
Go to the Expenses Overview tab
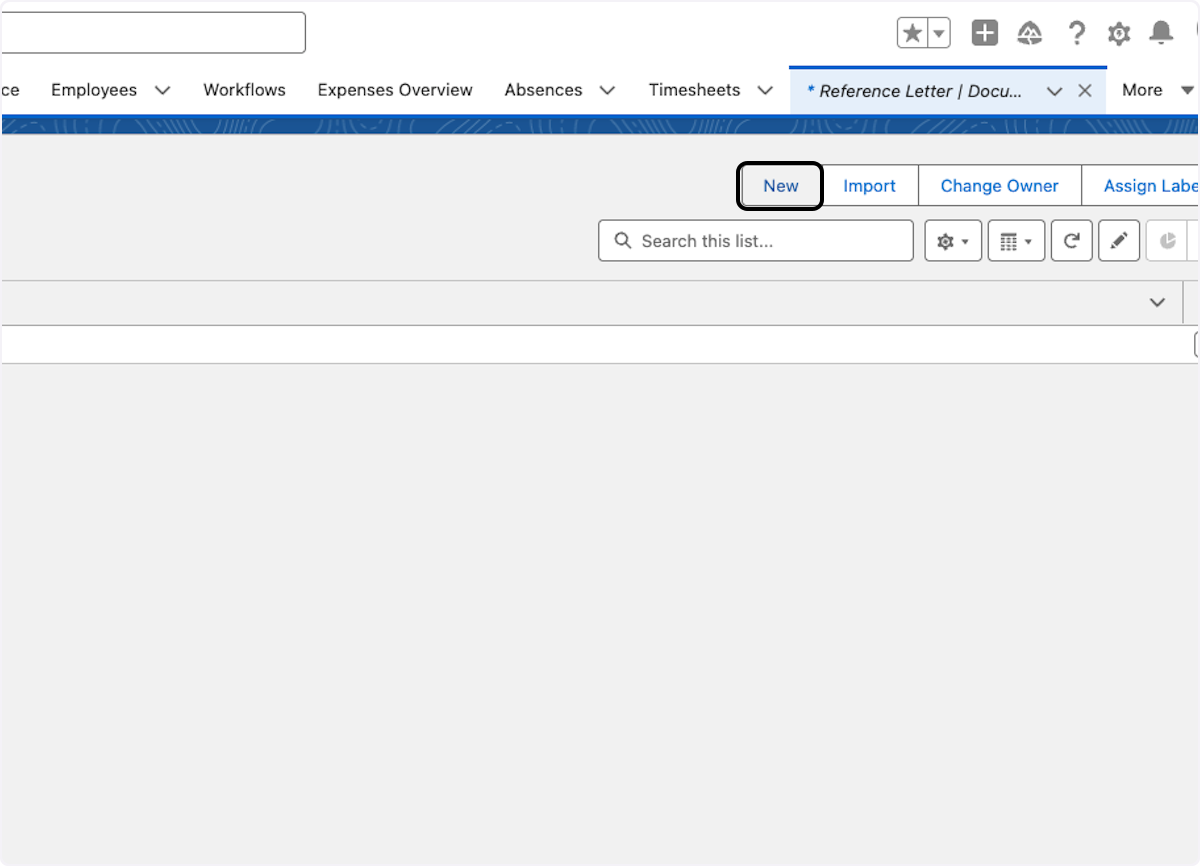point(395,90)
